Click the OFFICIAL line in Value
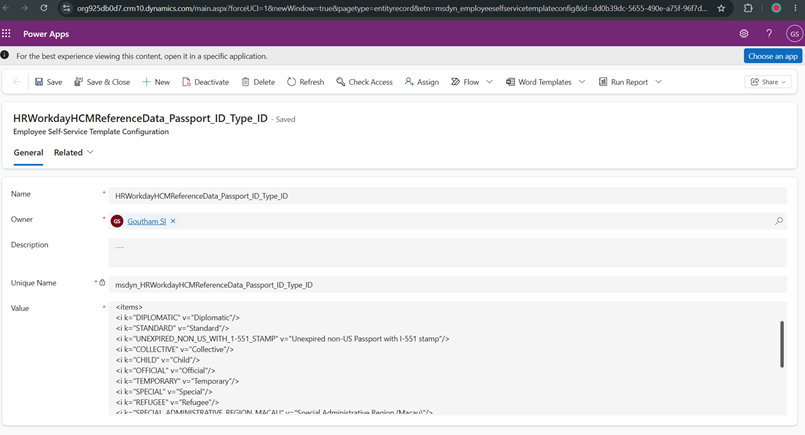805x435 pixels. (x=165, y=370)
